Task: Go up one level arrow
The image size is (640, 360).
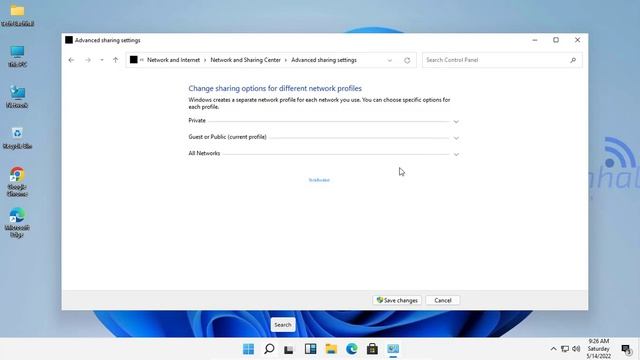Action: click(x=116, y=60)
